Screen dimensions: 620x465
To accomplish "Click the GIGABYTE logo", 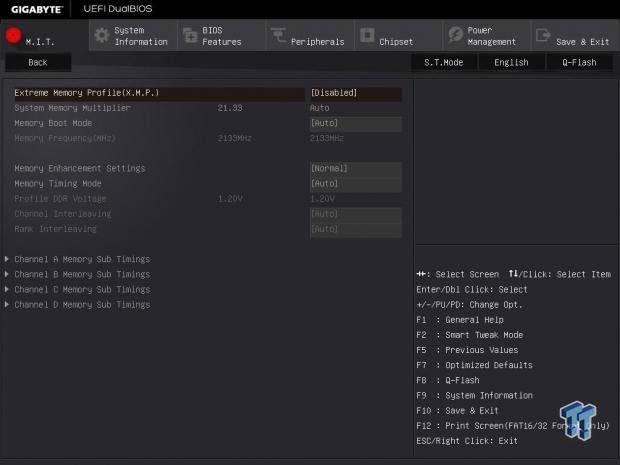I will (x=36, y=8).
